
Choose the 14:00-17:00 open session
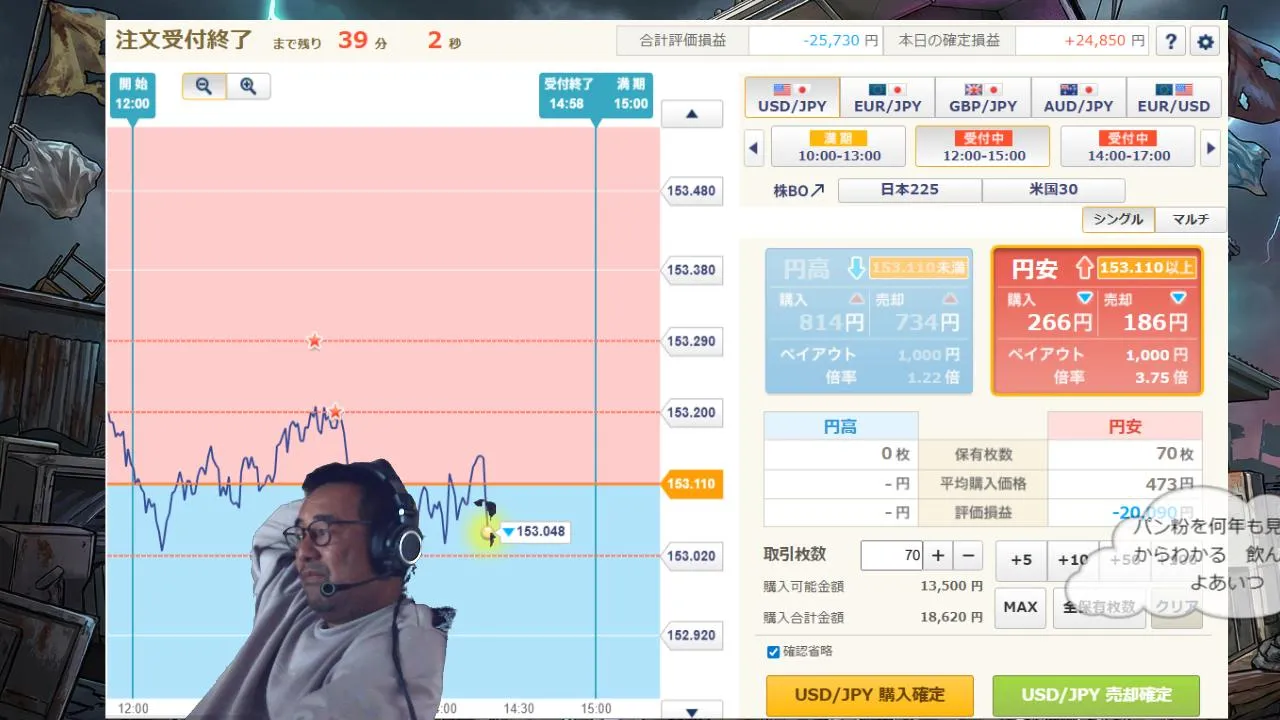tap(1128, 146)
